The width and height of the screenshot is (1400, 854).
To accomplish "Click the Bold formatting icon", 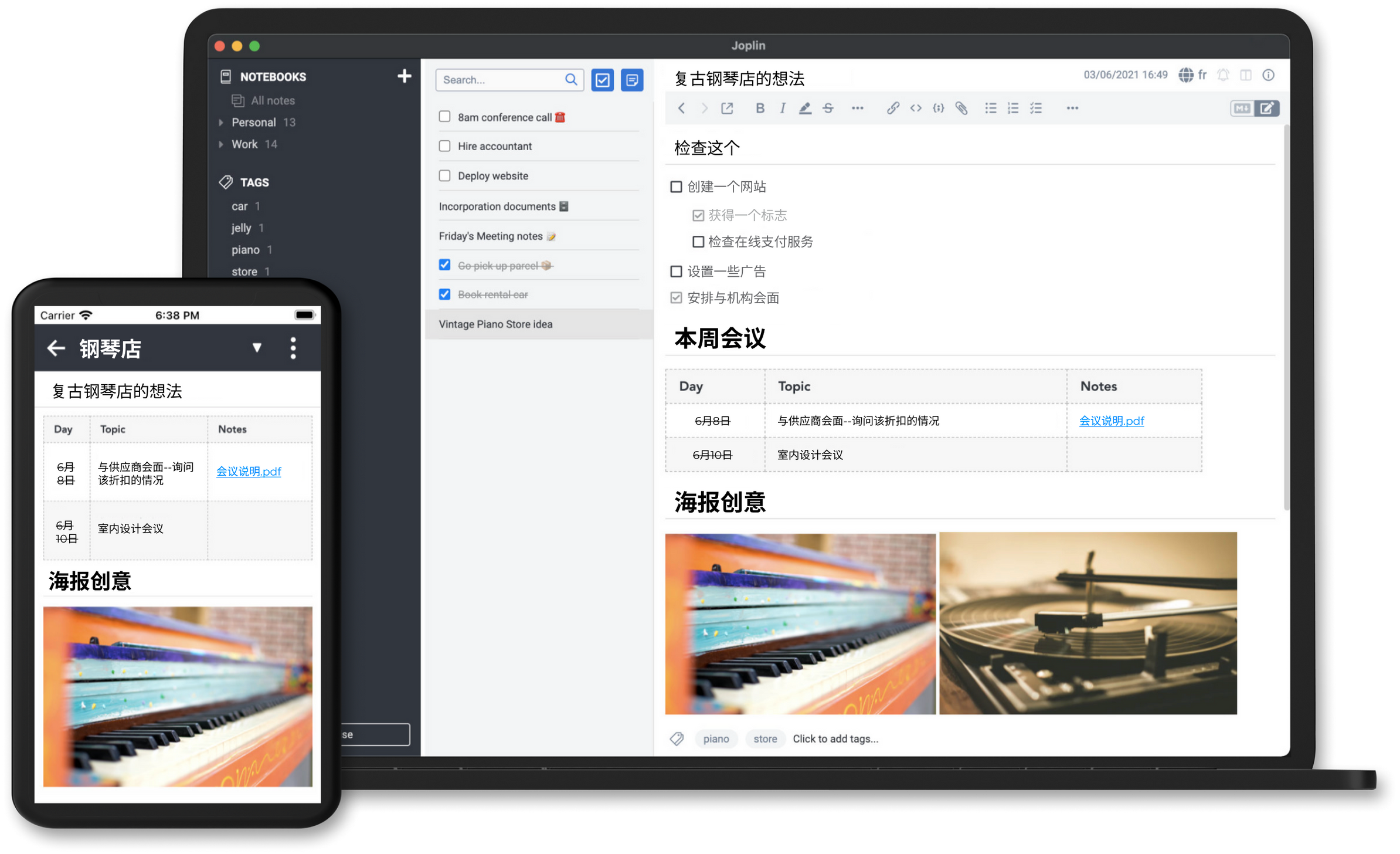I will 758,107.
